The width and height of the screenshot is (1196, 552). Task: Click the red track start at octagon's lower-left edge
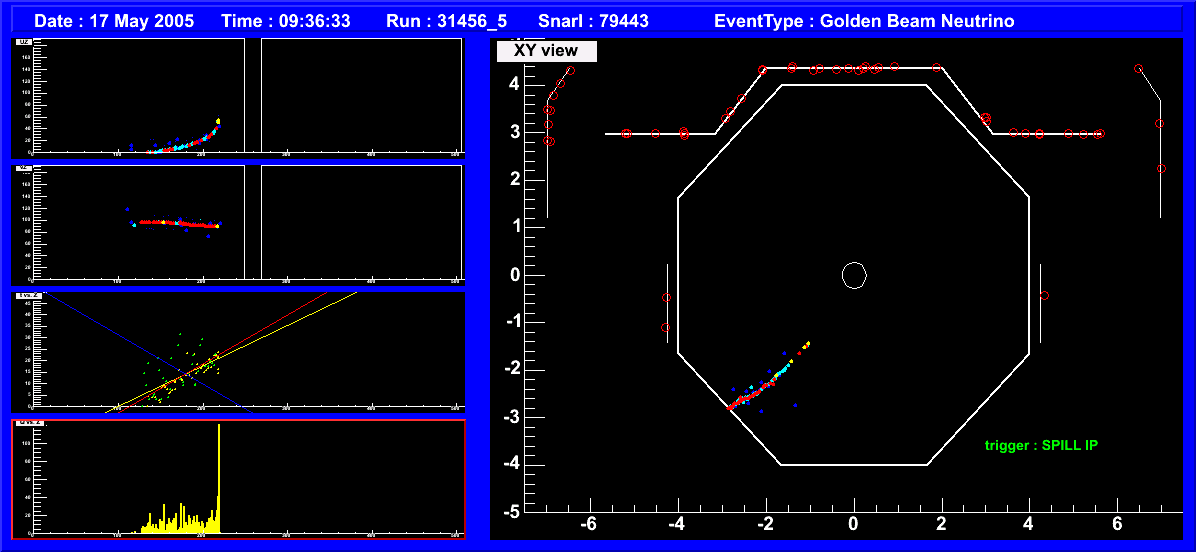(x=730, y=407)
